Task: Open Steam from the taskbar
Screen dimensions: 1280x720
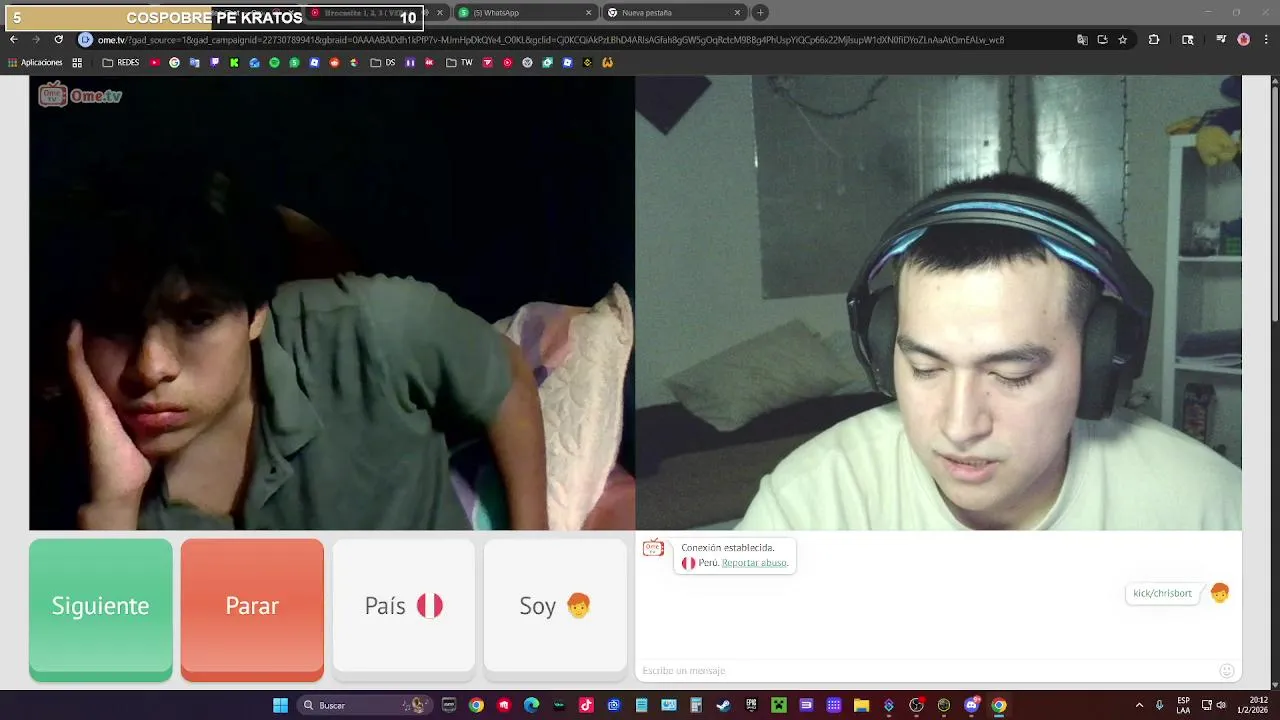Action: tap(723, 705)
